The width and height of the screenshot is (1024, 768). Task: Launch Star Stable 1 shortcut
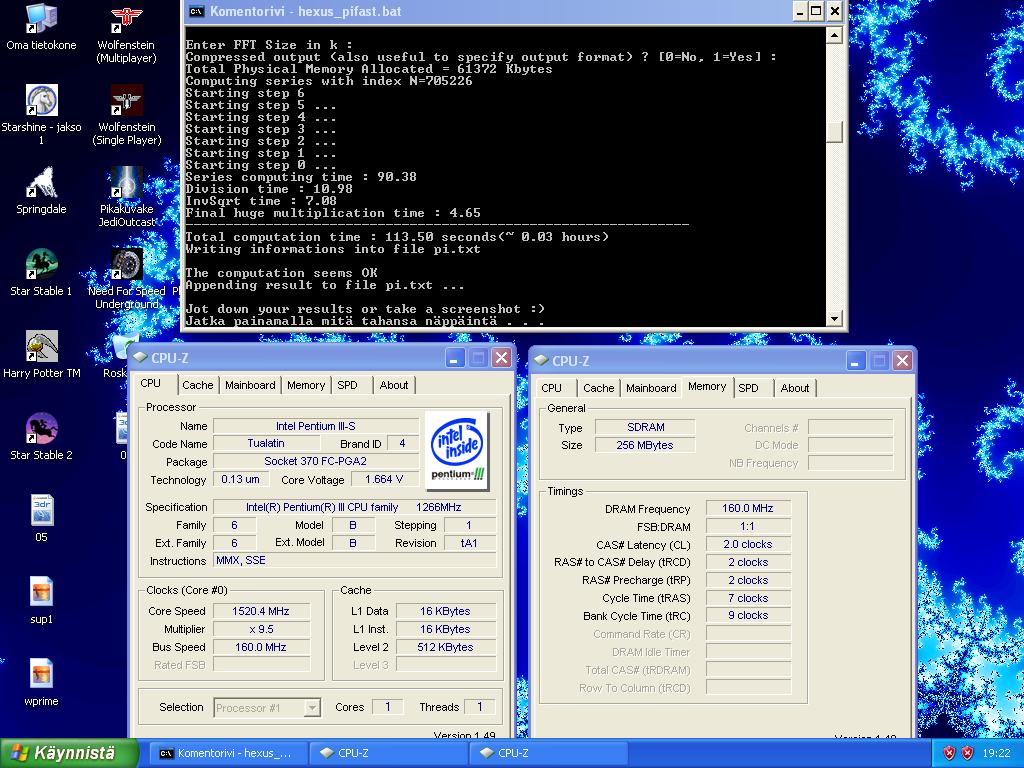(41, 272)
